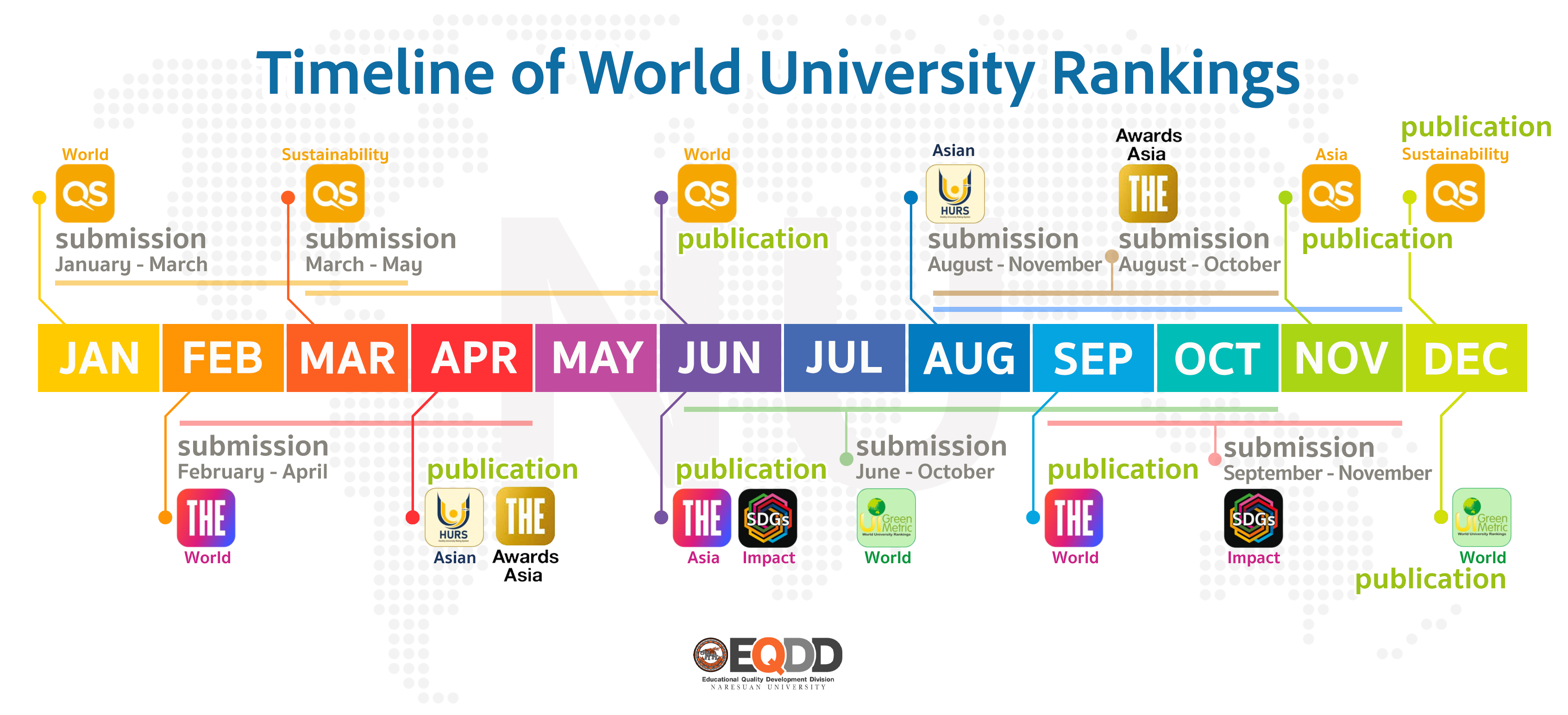Click the SDGs Impact icon below October
The height and width of the screenshot is (715, 1568).
(x=1253, y=518)
